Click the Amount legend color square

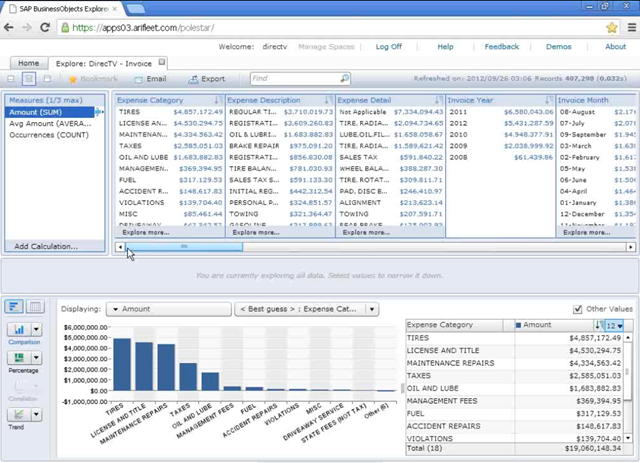tap(518, 325)
